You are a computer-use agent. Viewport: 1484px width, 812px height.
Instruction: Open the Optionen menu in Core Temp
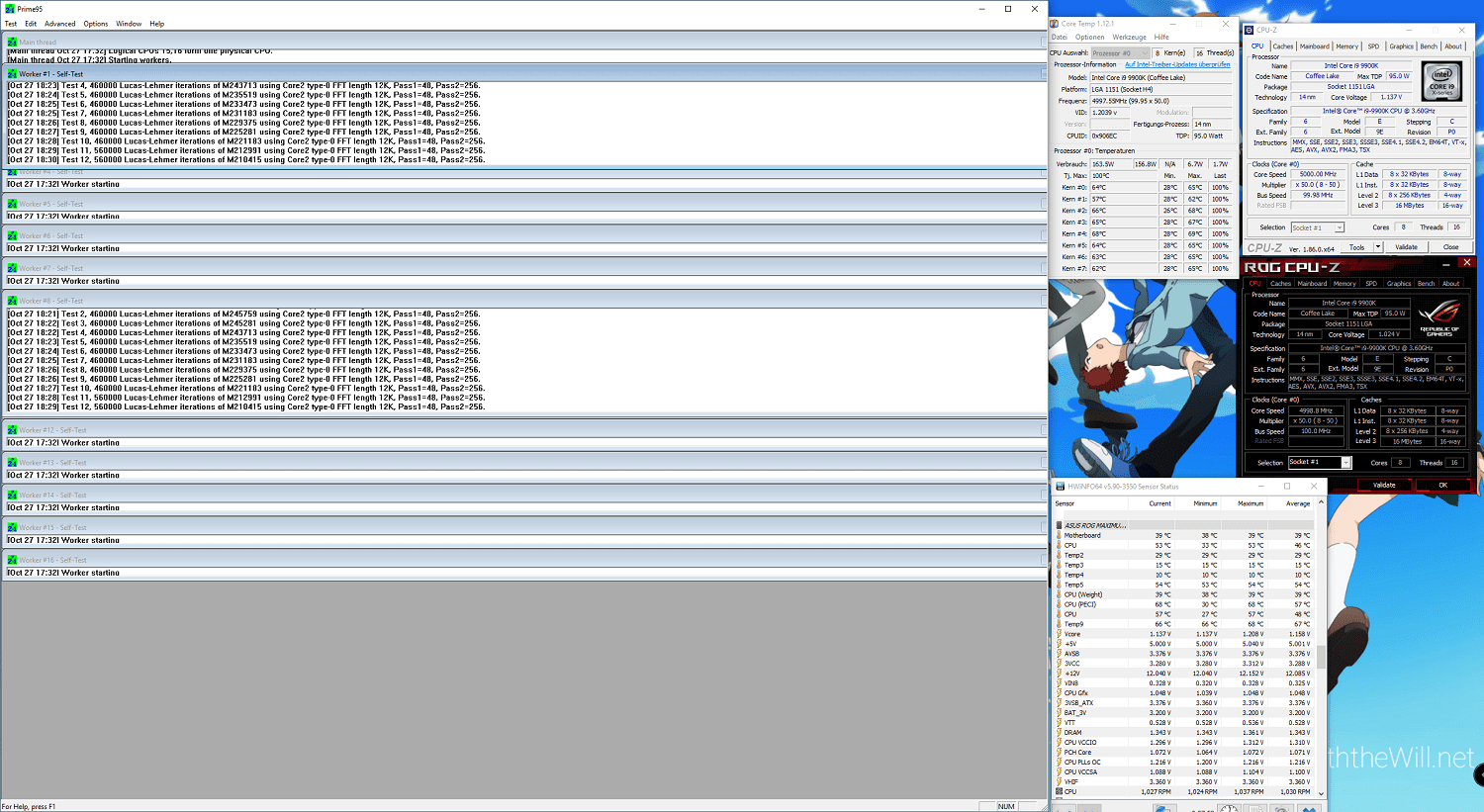(x=1089, y=38)
